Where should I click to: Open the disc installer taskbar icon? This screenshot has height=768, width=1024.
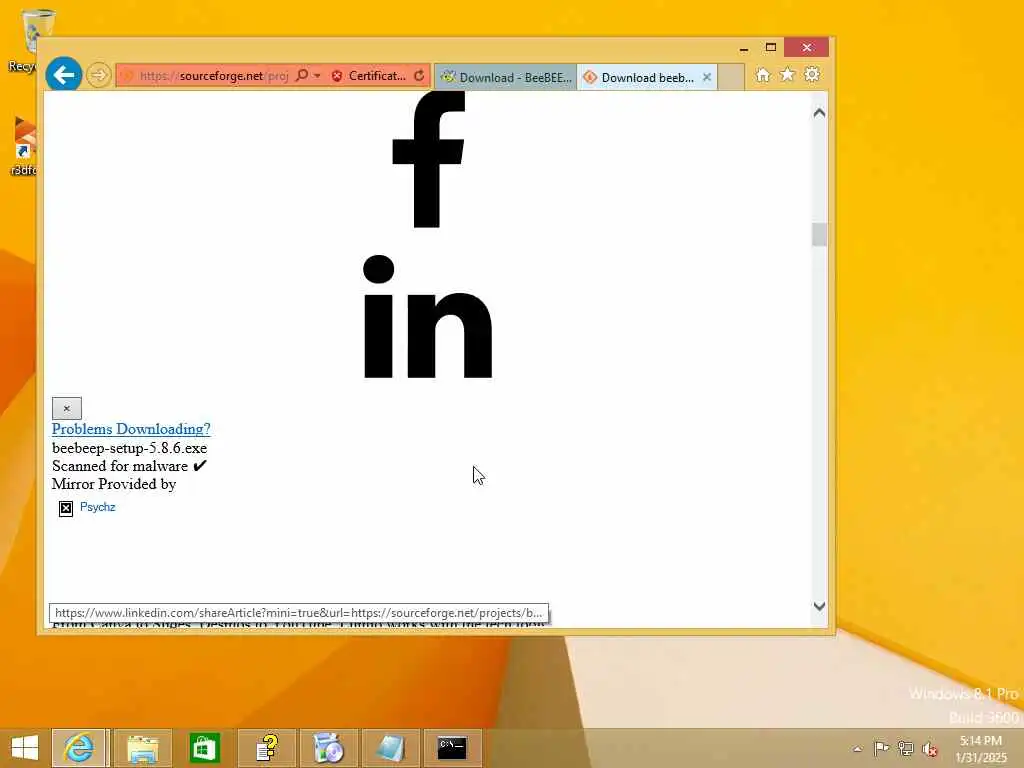[x=328, y=748]
